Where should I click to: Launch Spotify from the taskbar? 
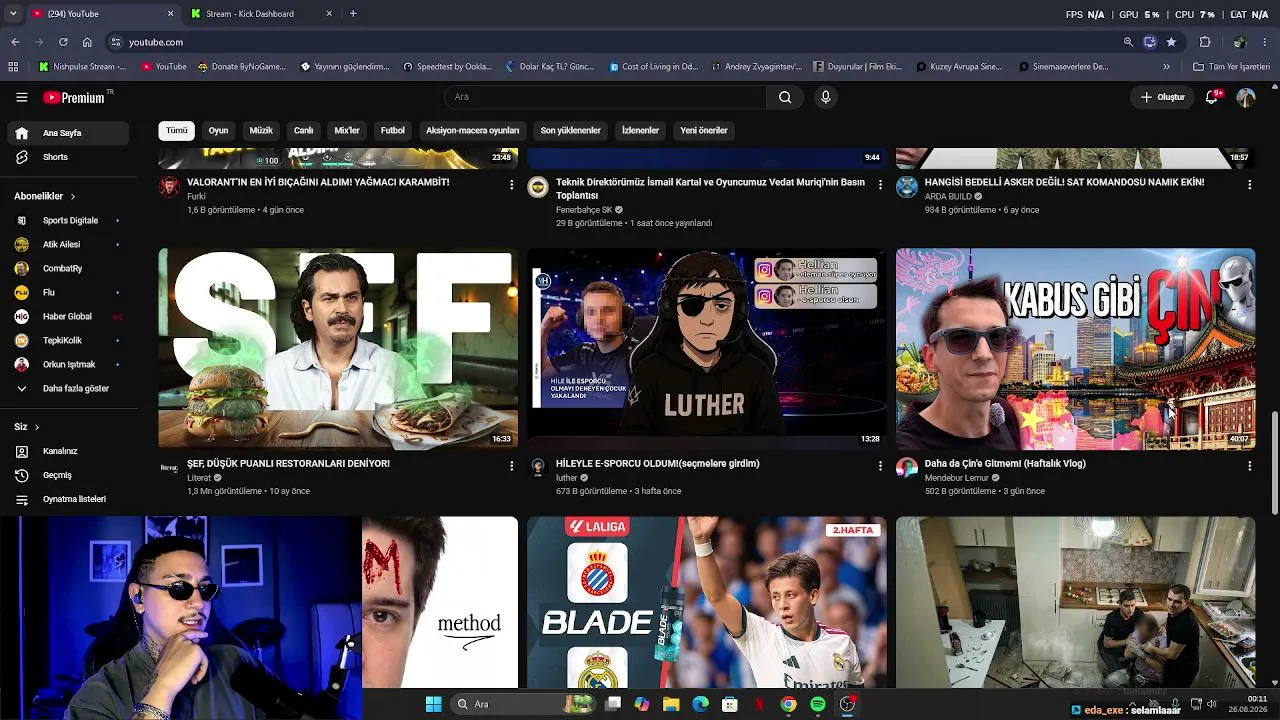pos(818,704)
